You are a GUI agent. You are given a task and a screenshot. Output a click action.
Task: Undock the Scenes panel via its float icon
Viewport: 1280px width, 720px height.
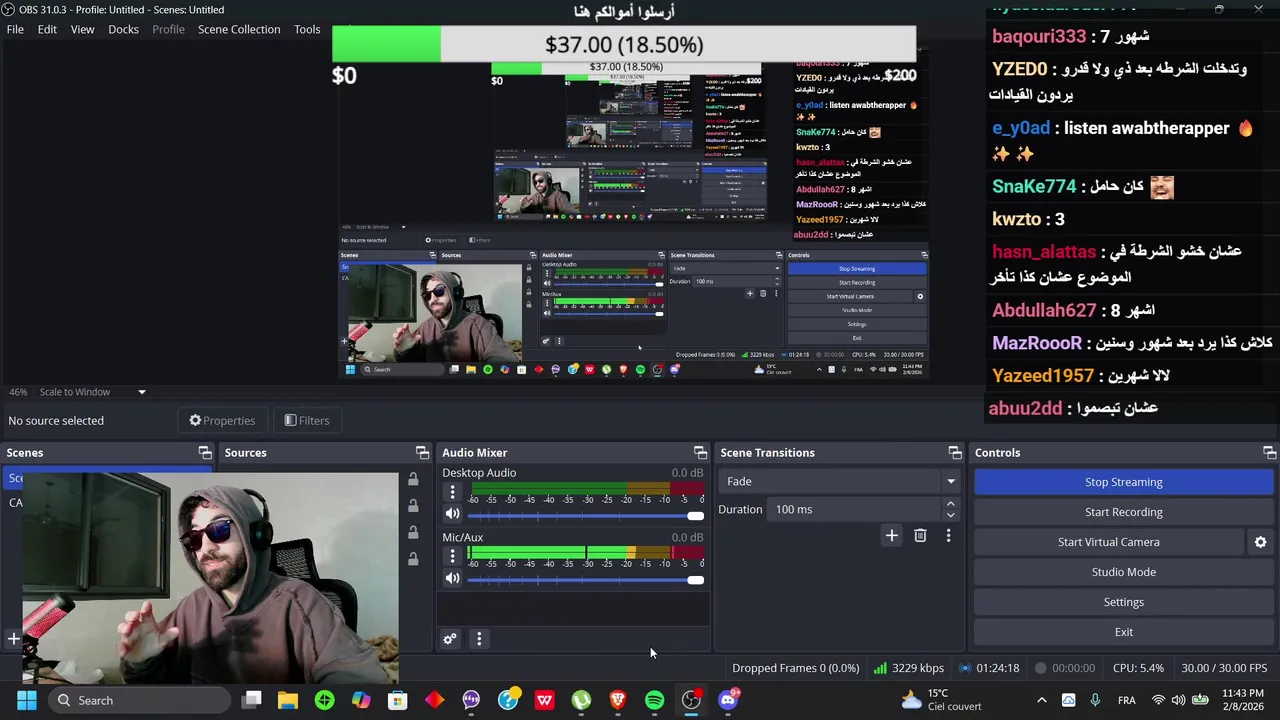205,453
